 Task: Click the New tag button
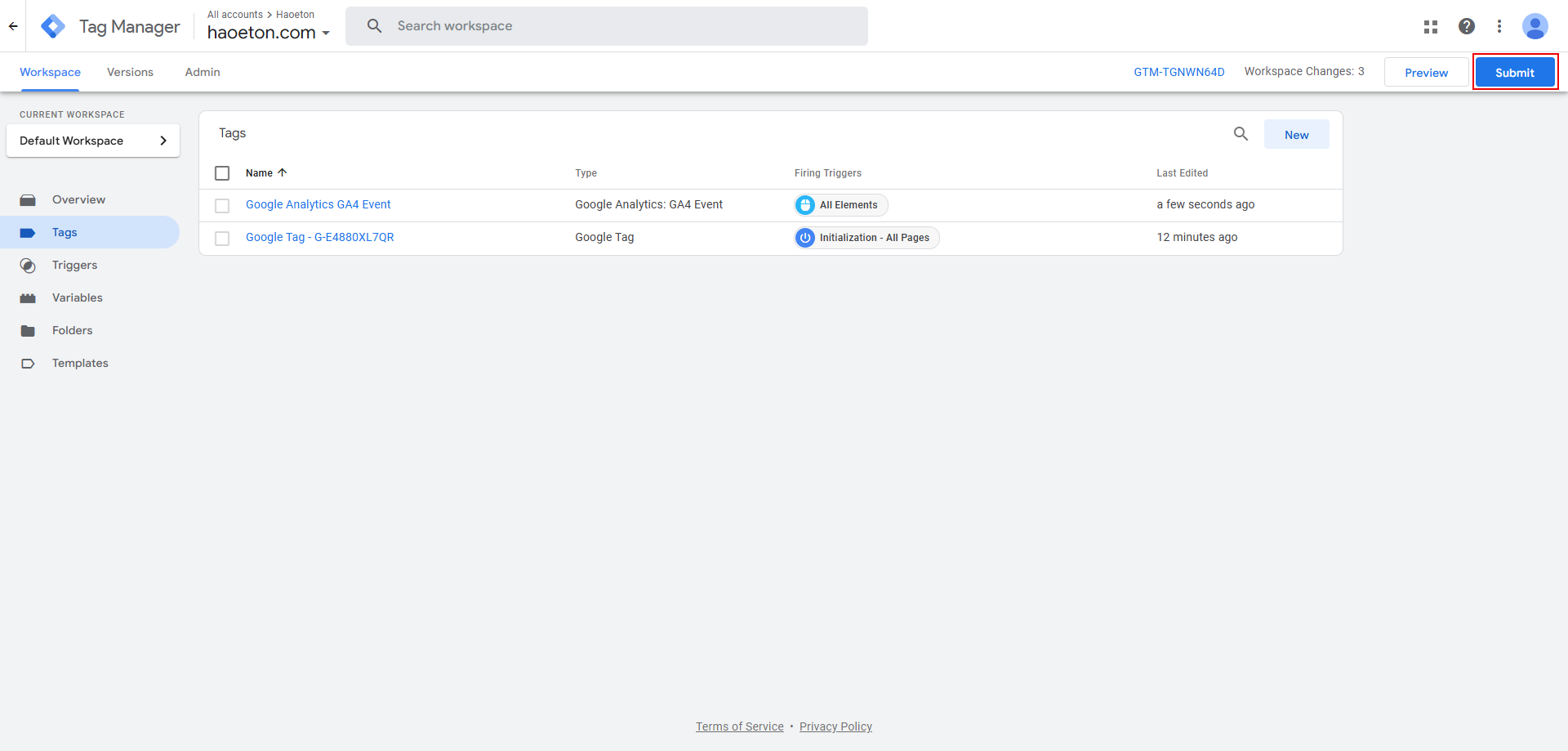tap(1296, 134)
